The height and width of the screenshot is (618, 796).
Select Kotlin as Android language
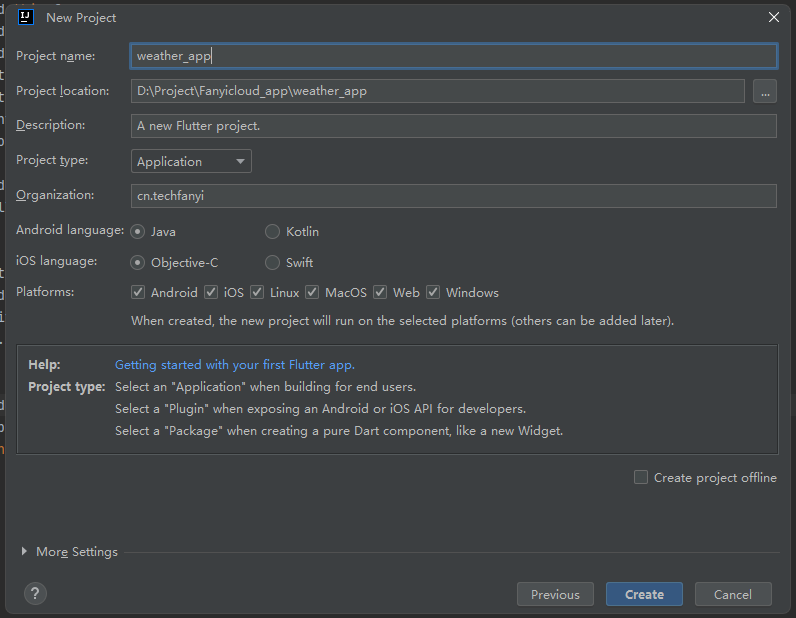click(273, 232)
